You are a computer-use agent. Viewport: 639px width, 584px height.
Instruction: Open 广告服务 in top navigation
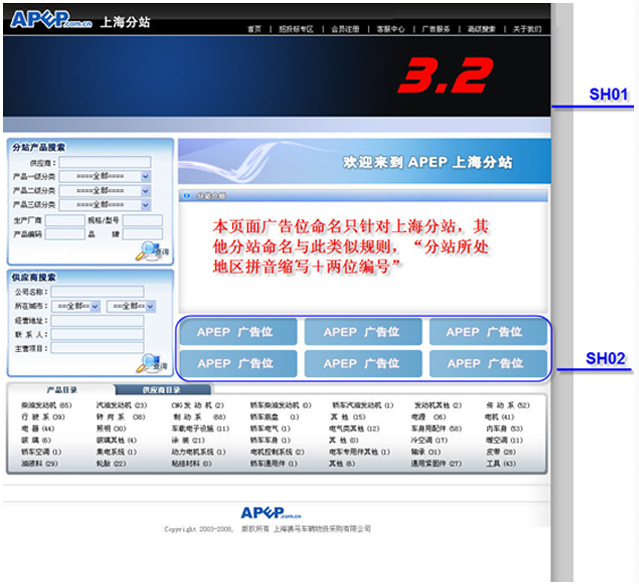[436, 29]
